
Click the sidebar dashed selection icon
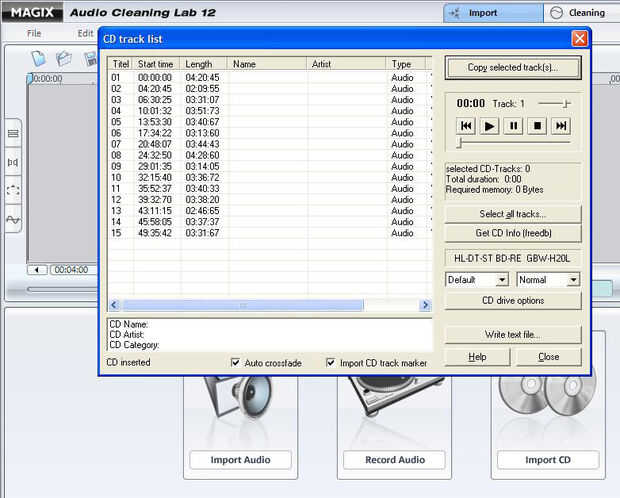tap(13, 191)
